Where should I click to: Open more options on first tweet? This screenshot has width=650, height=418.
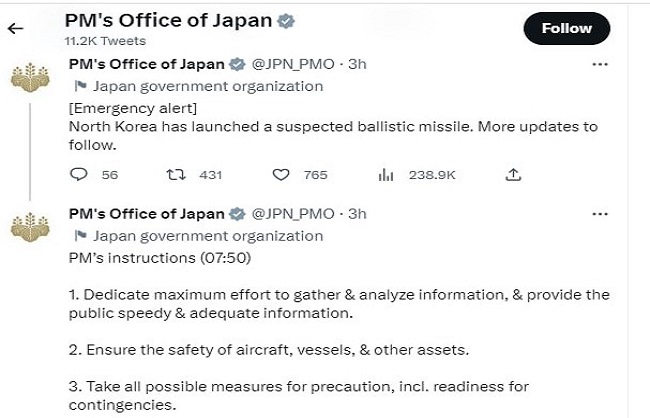600,64
